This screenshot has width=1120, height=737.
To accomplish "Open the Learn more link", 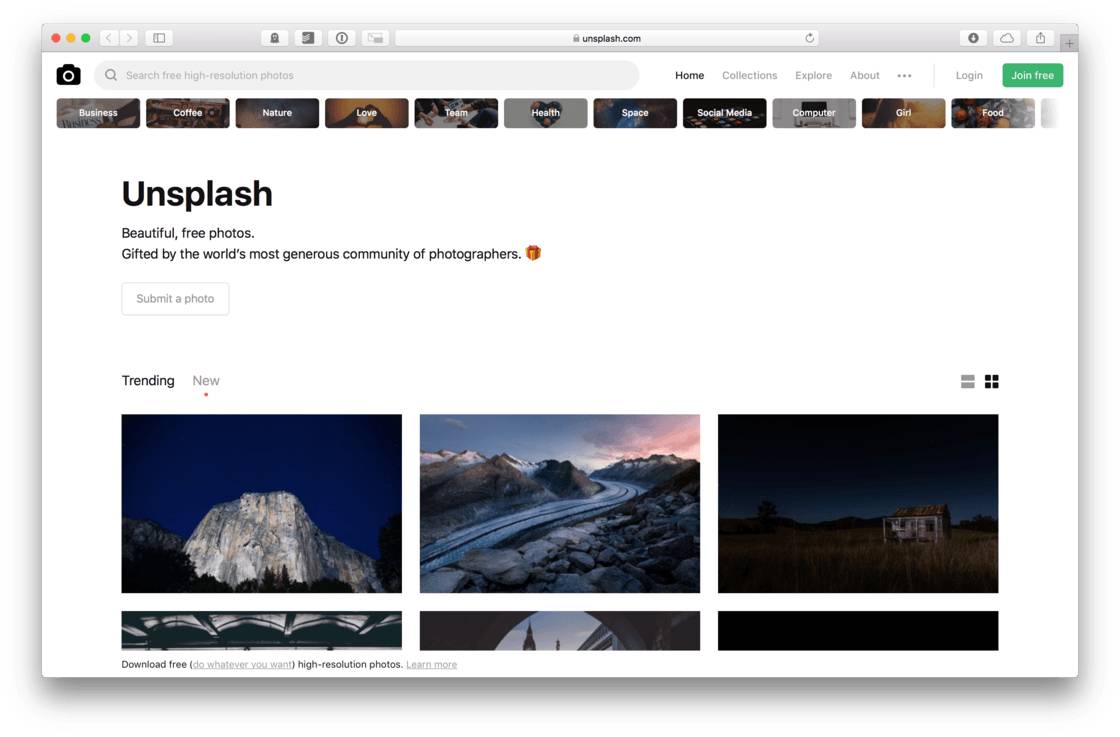I will click(431, 664).
